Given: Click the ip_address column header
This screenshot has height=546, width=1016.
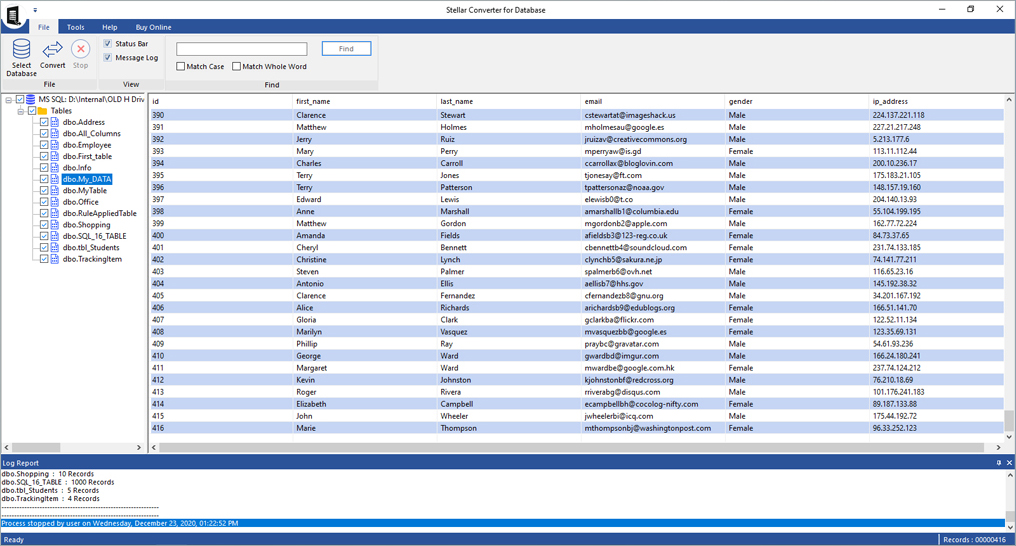Looking at the screenshot, I should tap(936, 102).
